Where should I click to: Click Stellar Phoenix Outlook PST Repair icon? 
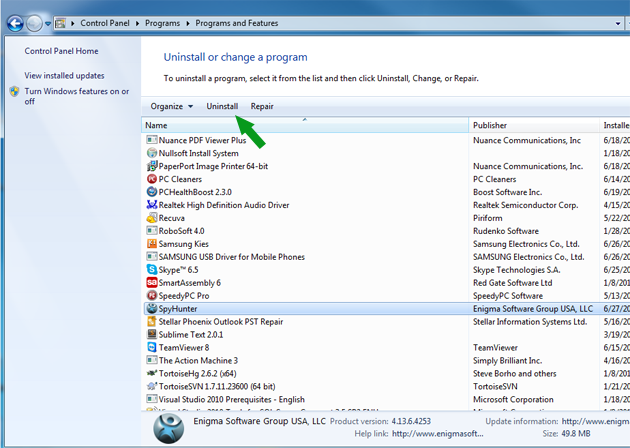coord(152,321)
